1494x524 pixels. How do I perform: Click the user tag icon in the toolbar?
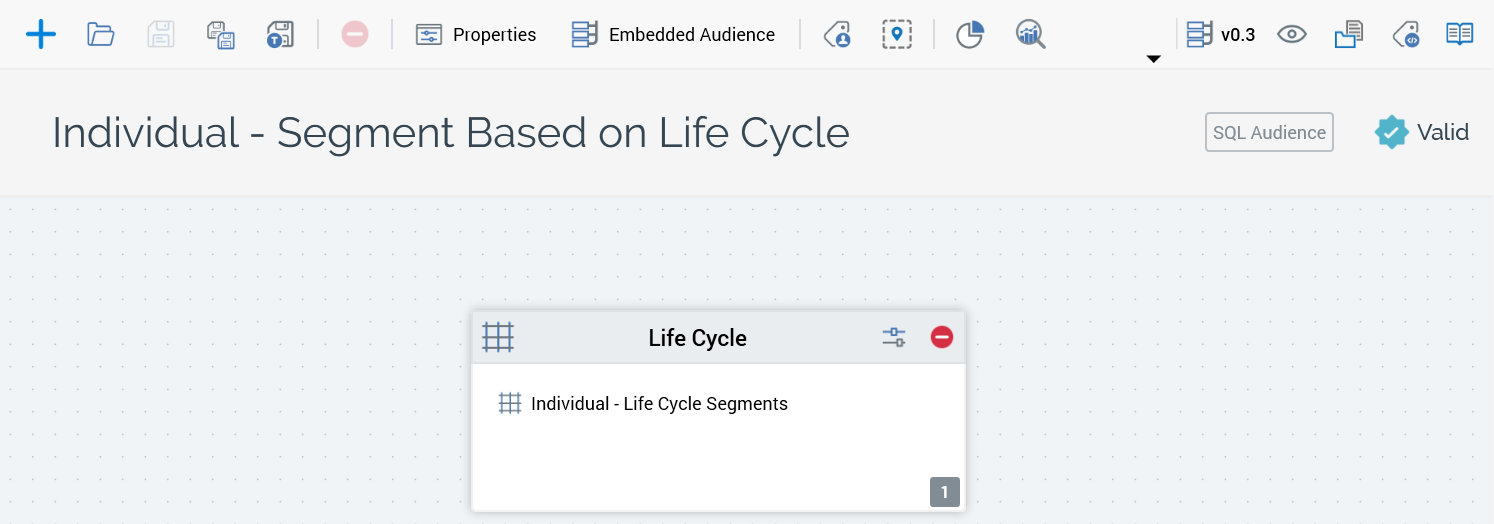pos(837,35)
